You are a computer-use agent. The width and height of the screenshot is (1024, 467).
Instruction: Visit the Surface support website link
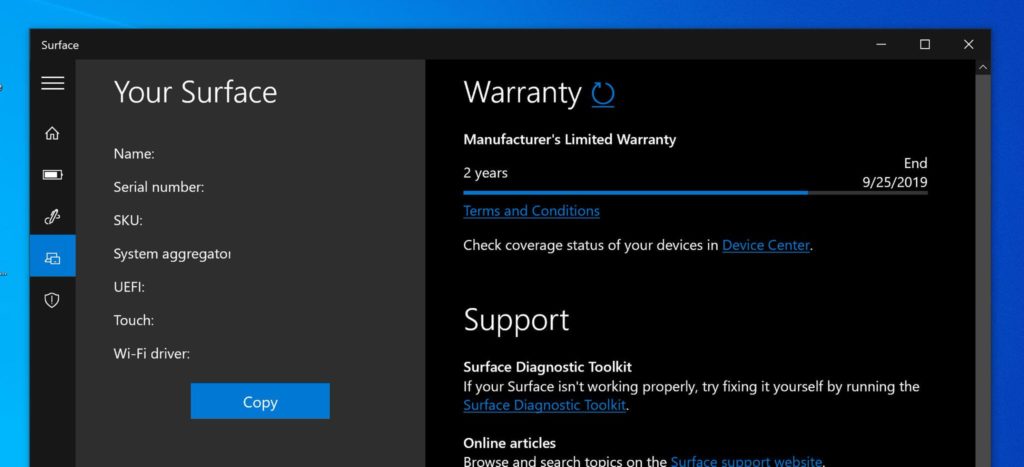pos(745,461)
